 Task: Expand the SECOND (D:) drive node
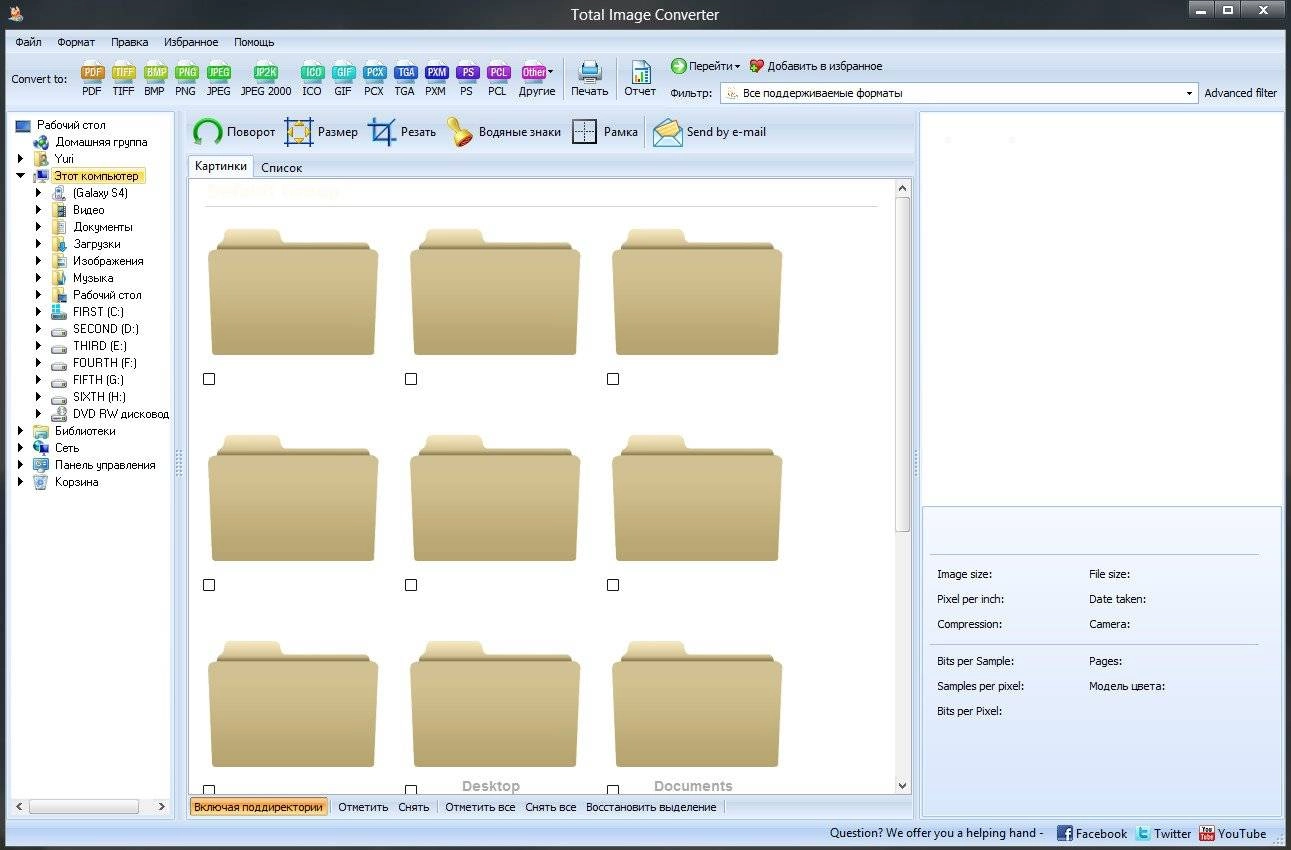point(39,329)
